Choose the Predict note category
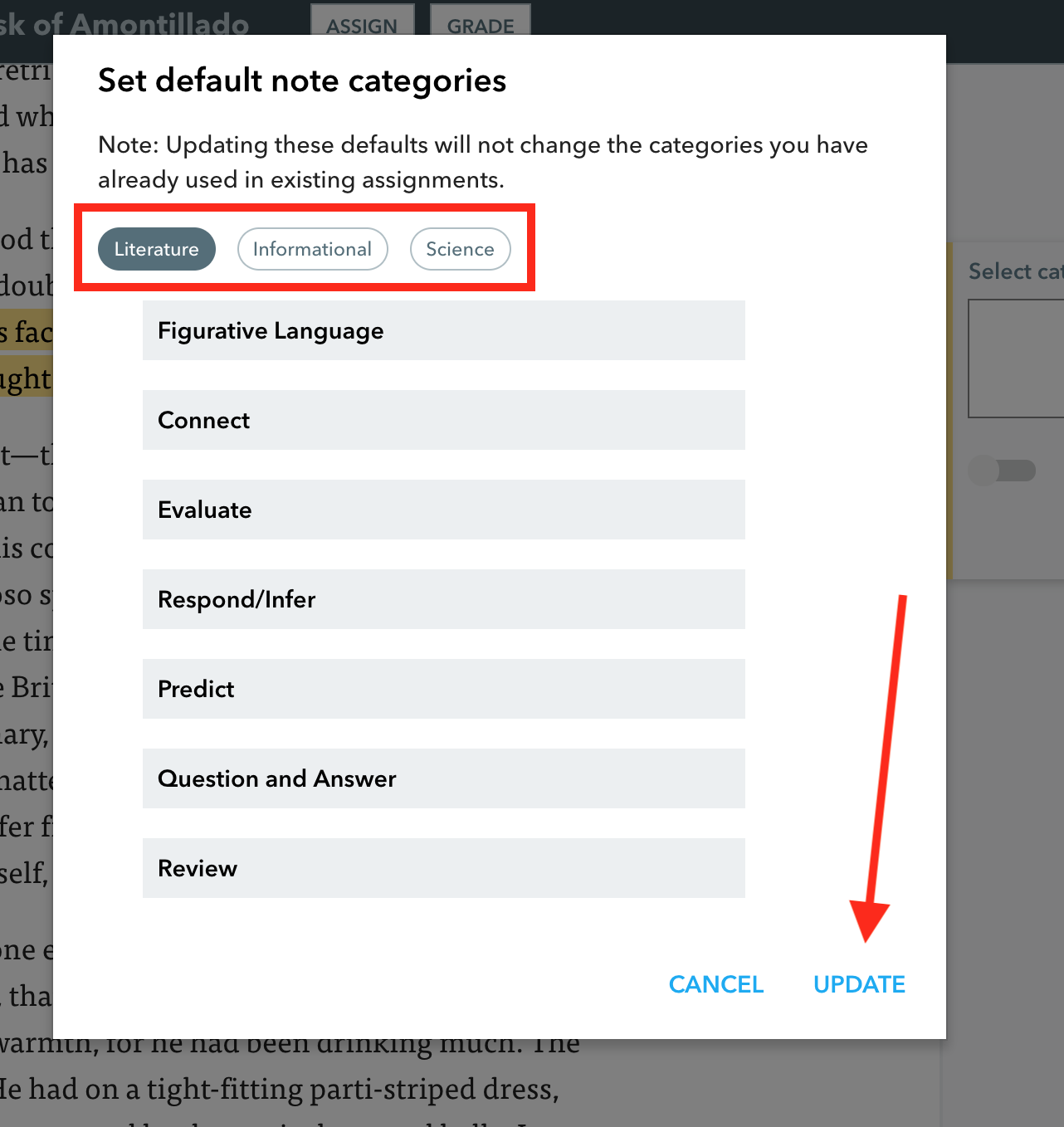The width and height of the screenshot is (1064, 1127). (443, 689)
